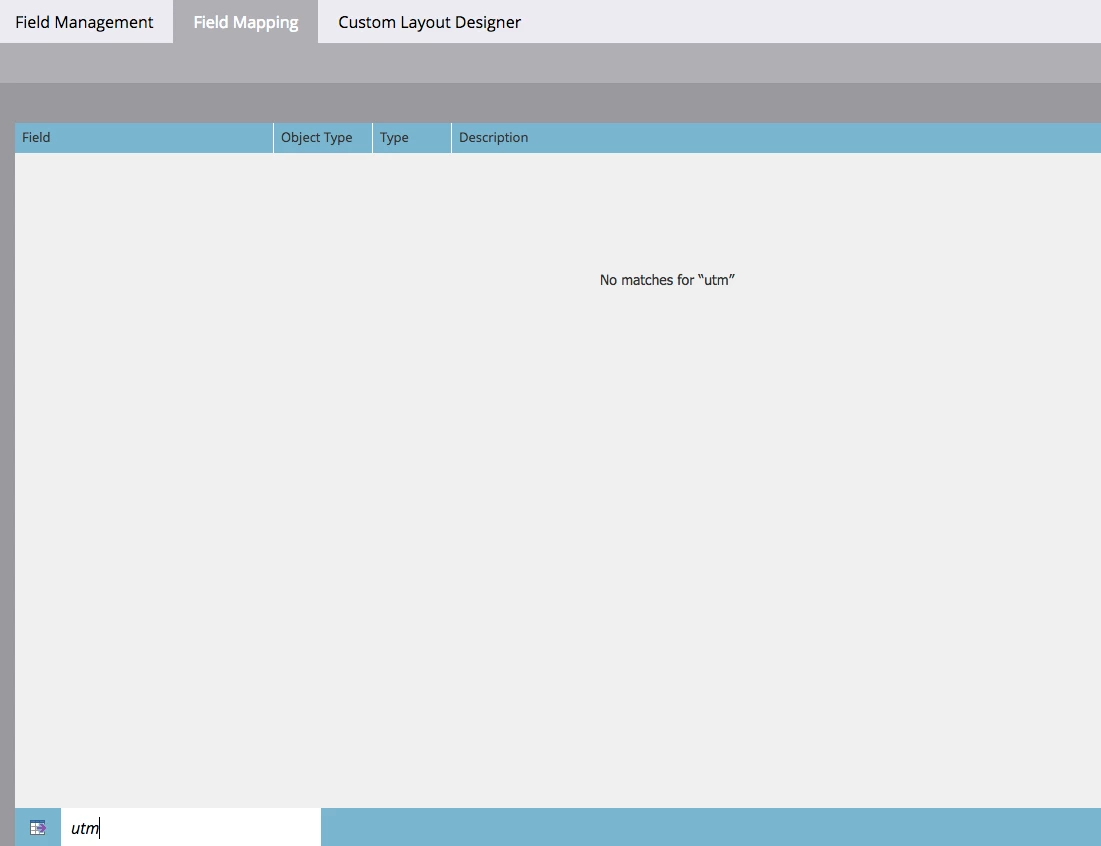1101x846 pixels.
Task: Click the export table icon beside search
Action: pyautogui.click(x=38, y=828)
